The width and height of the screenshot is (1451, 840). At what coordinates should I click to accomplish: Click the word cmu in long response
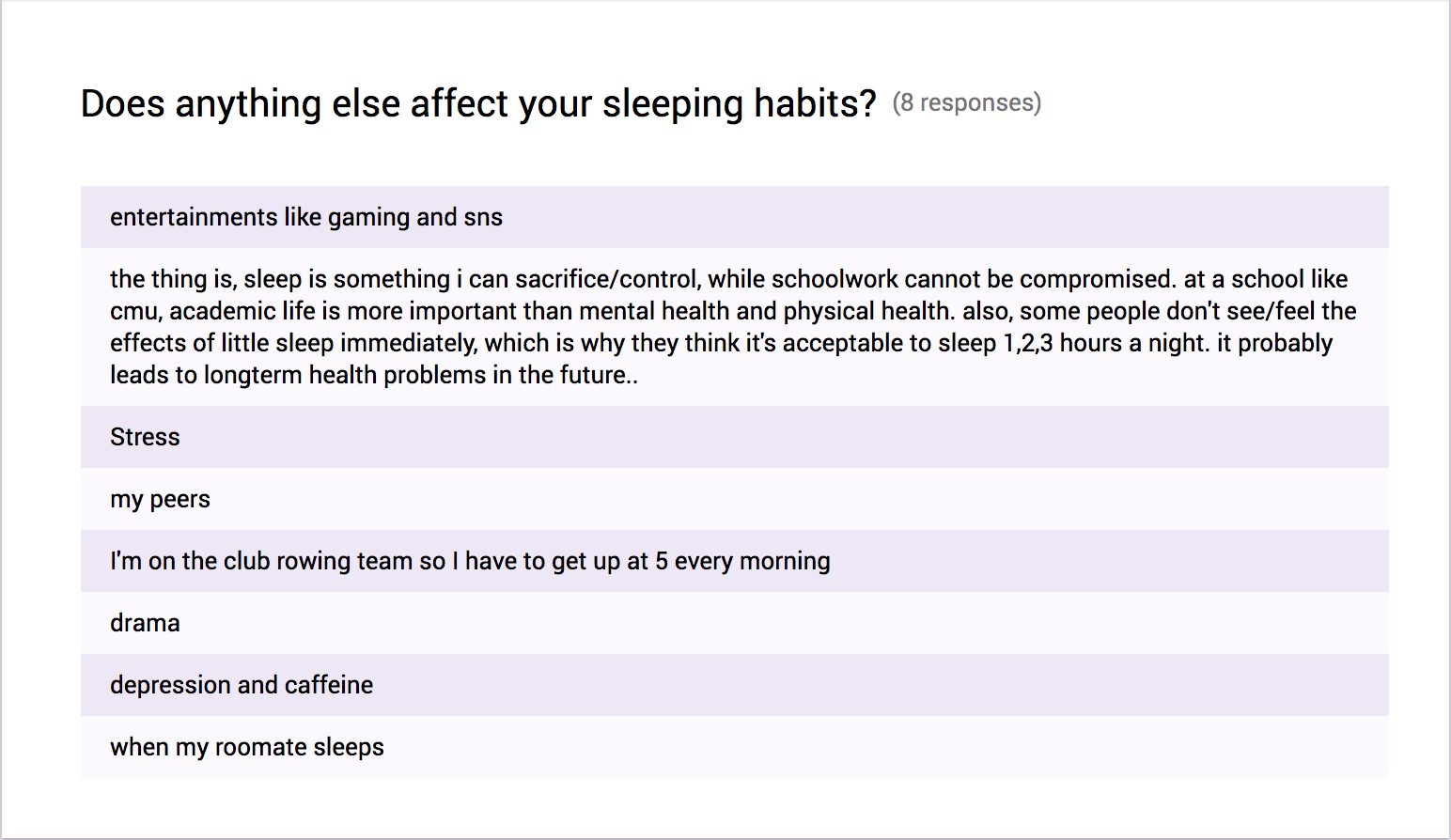[134, 312]
